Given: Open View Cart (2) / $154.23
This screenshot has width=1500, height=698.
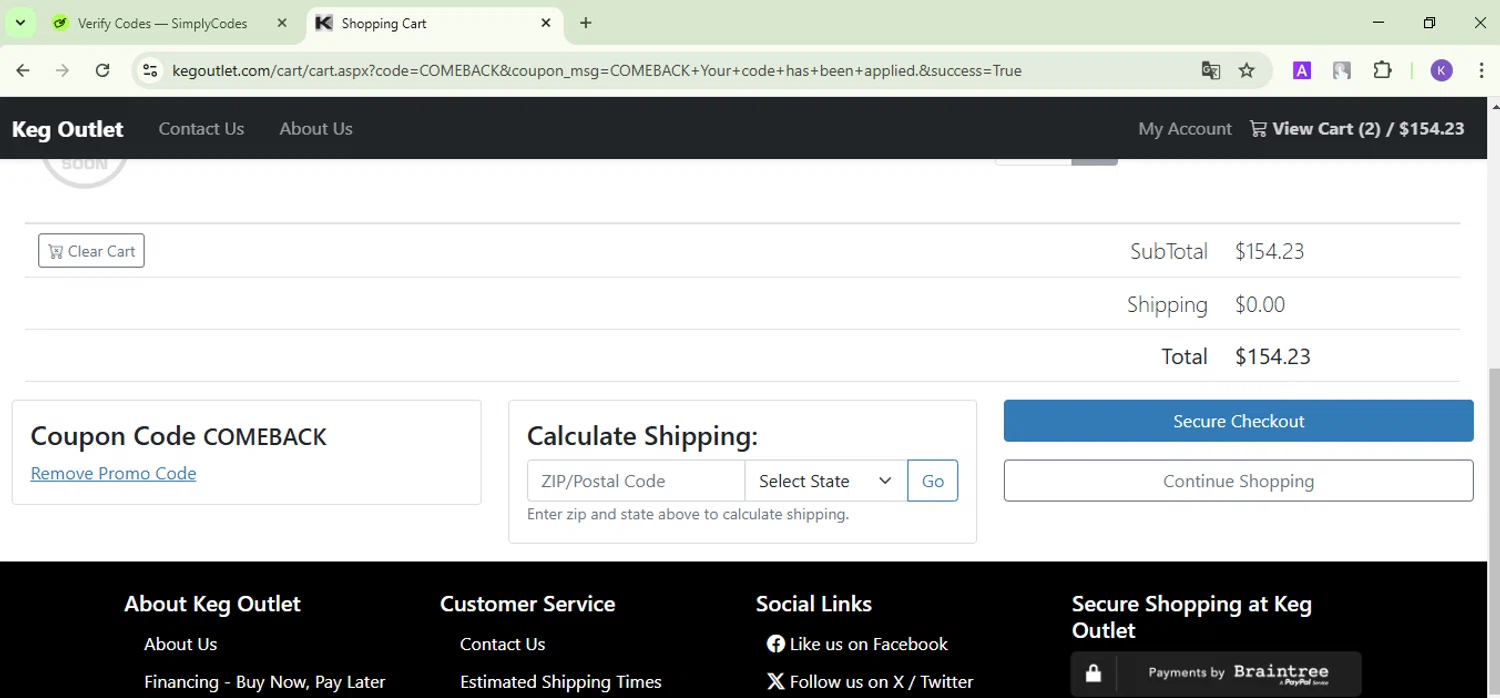Looking at the screenshot, I should point(1357,129).
